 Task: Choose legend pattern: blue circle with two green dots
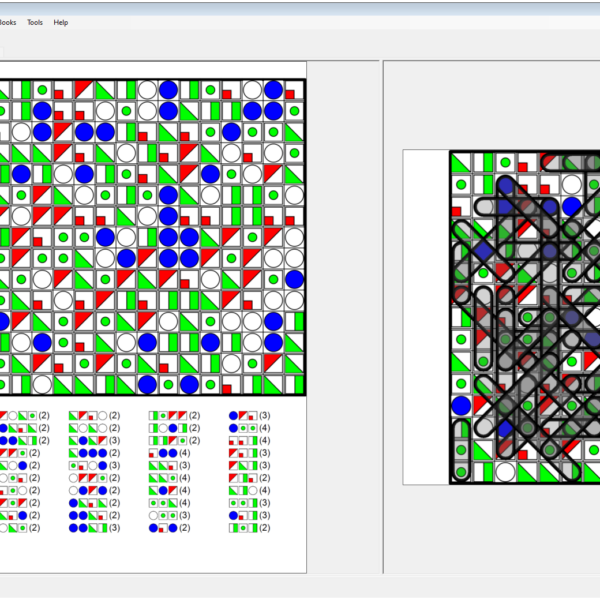(x=243, y=427)
